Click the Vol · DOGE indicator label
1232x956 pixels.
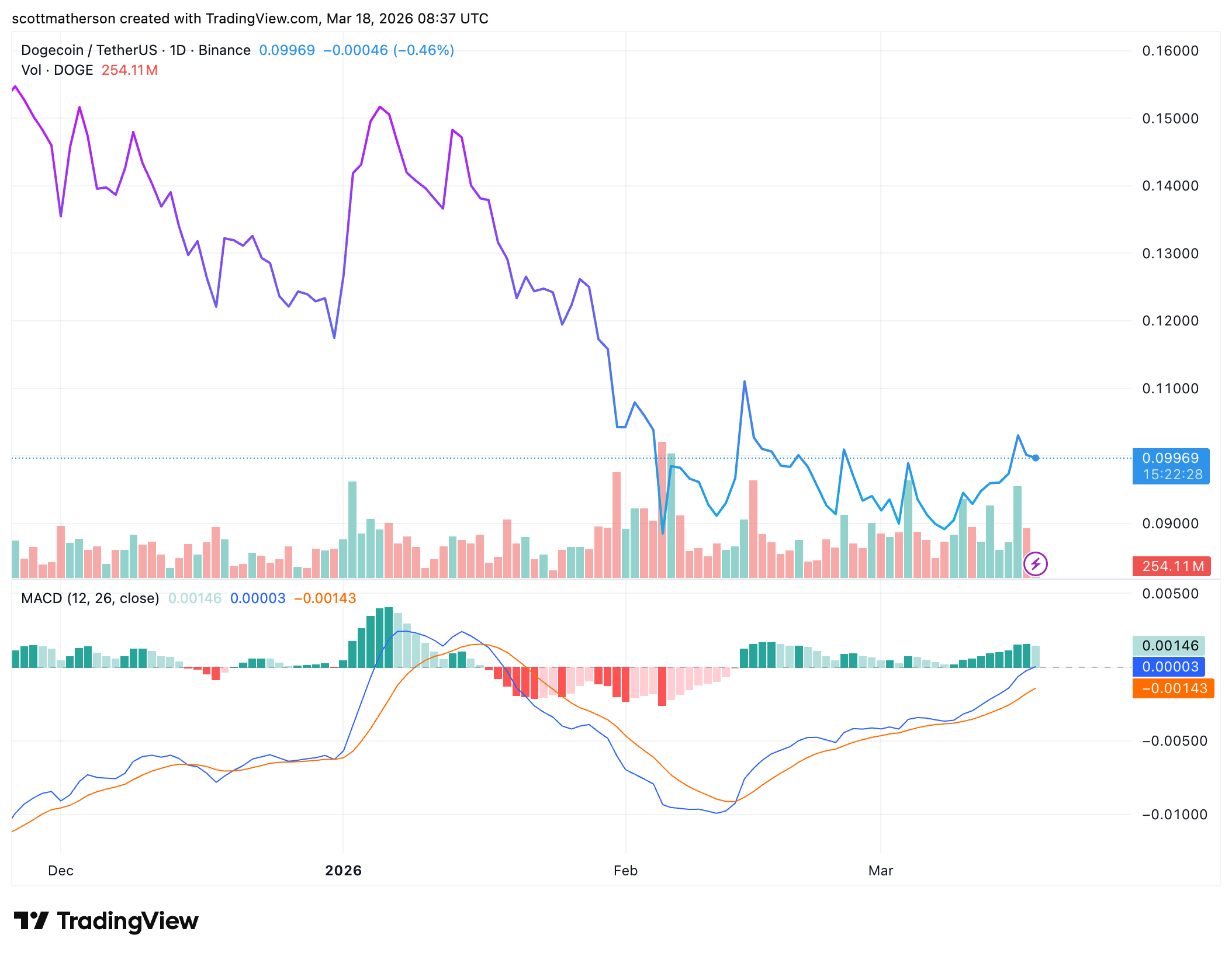click(57, 70)
